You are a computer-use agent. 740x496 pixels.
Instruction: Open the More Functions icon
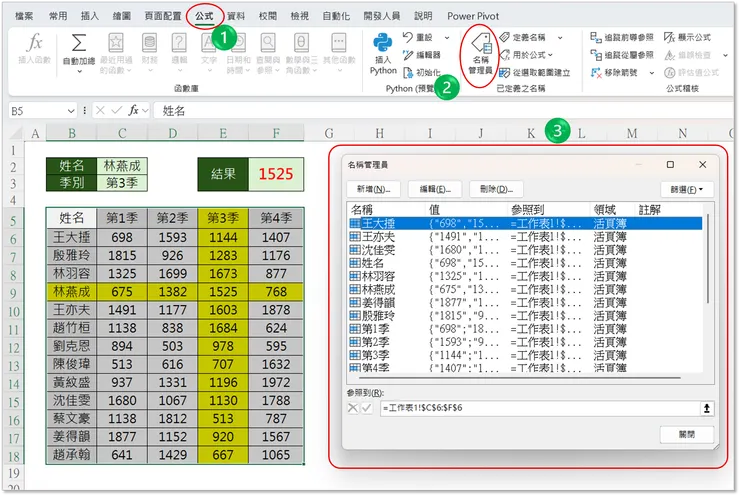tap(339, 43)
